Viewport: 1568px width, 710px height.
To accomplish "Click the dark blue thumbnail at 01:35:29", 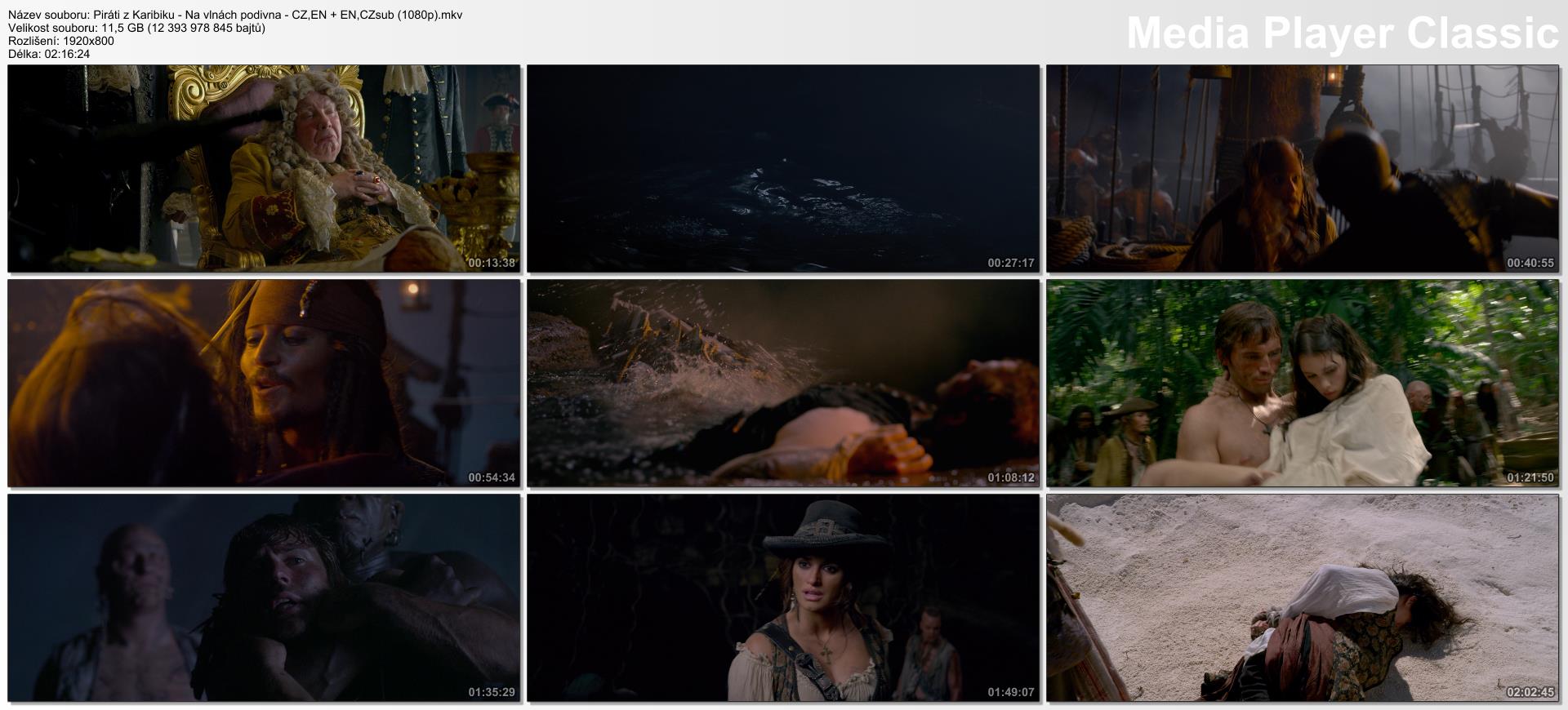I will (x=264, y=597).
